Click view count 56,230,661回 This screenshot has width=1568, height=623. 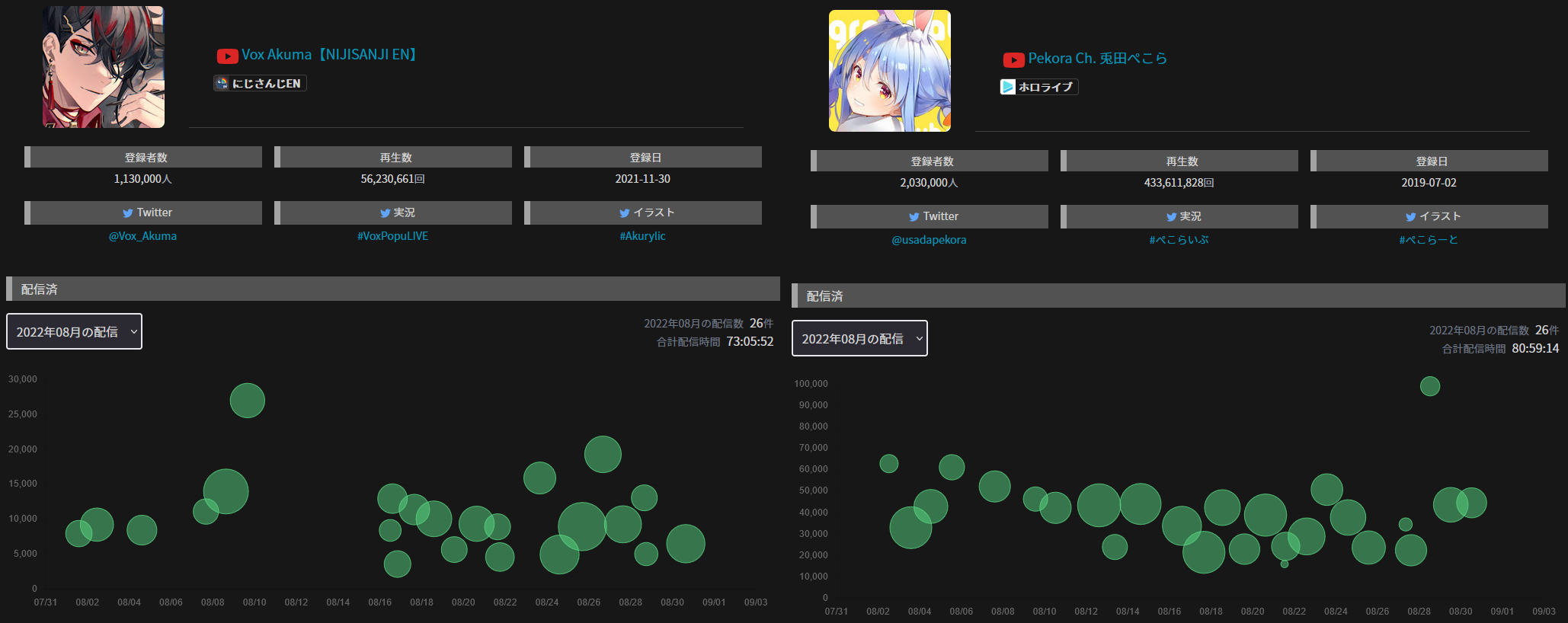click(392, 179)
